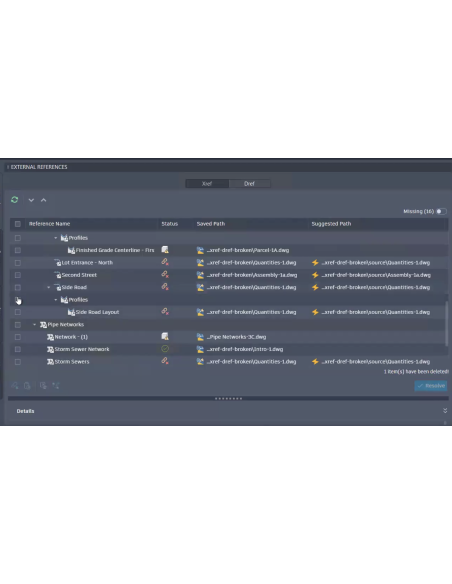Click the broken link status icon for Side Road Layout
Viewport: 452px width, 584px height.
[165, 311]
